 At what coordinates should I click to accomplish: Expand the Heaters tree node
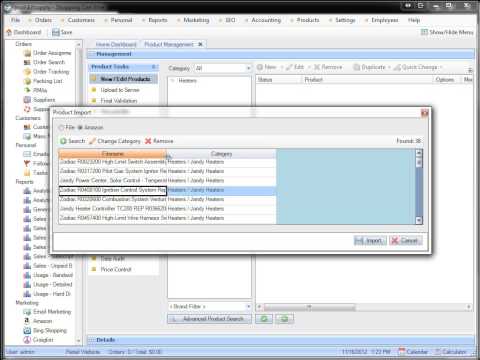(173, 81)
